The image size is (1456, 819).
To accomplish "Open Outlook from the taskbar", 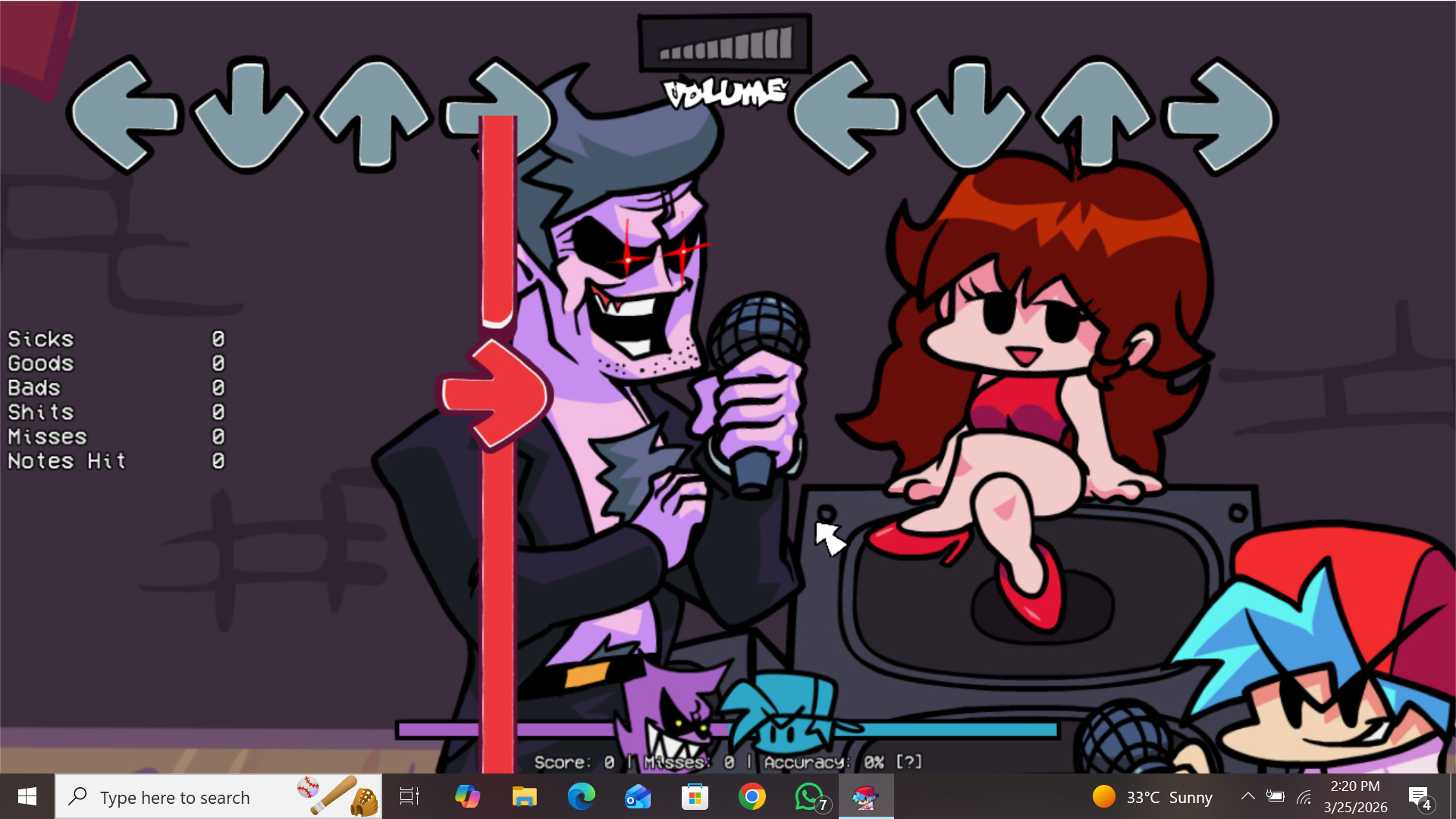I will [638, 796].
